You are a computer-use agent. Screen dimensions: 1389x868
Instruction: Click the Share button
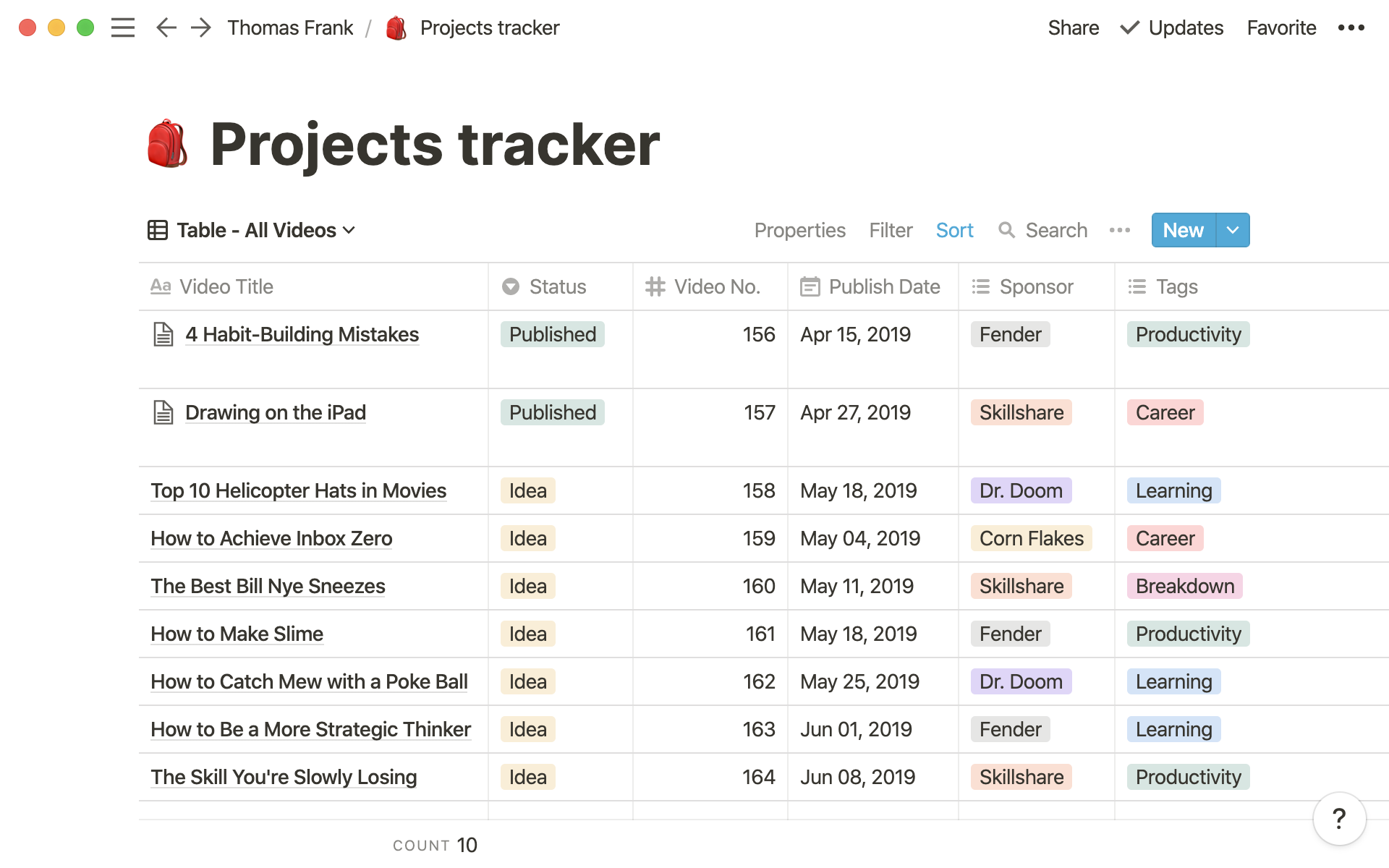1073,27
